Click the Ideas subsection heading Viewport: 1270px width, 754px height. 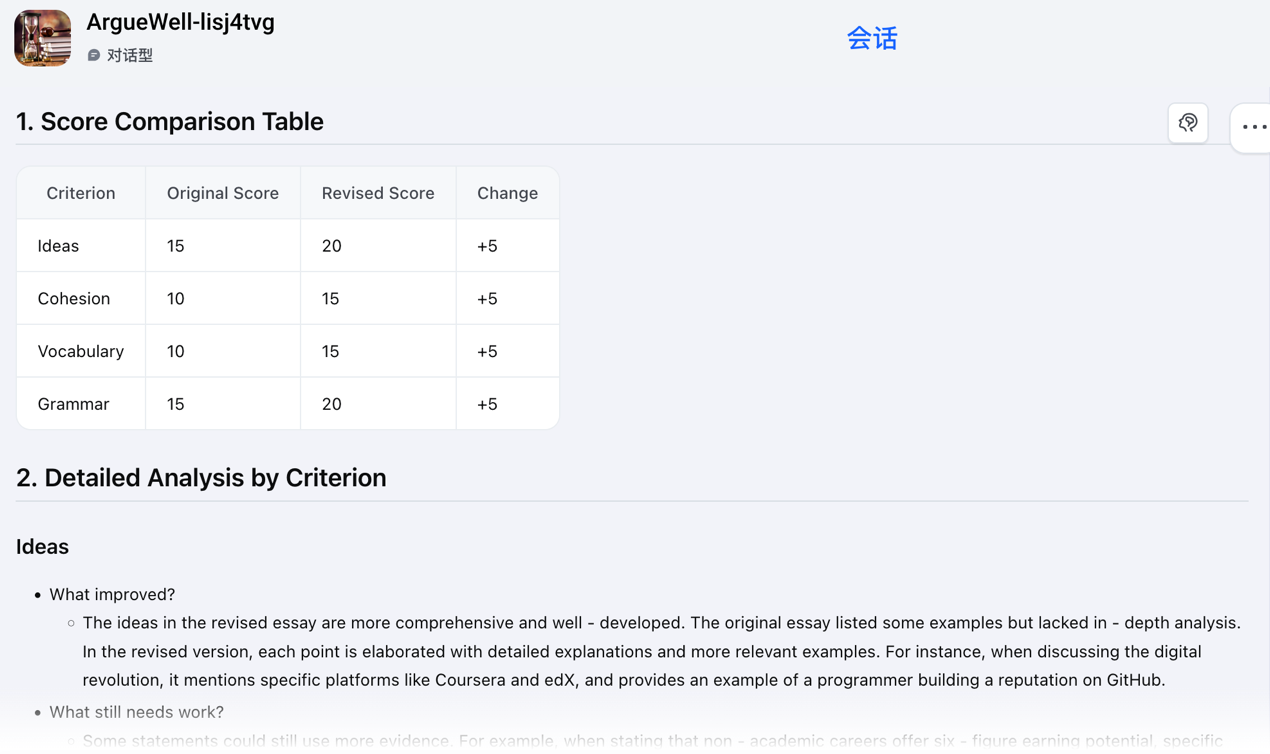(x=42, y=547)
